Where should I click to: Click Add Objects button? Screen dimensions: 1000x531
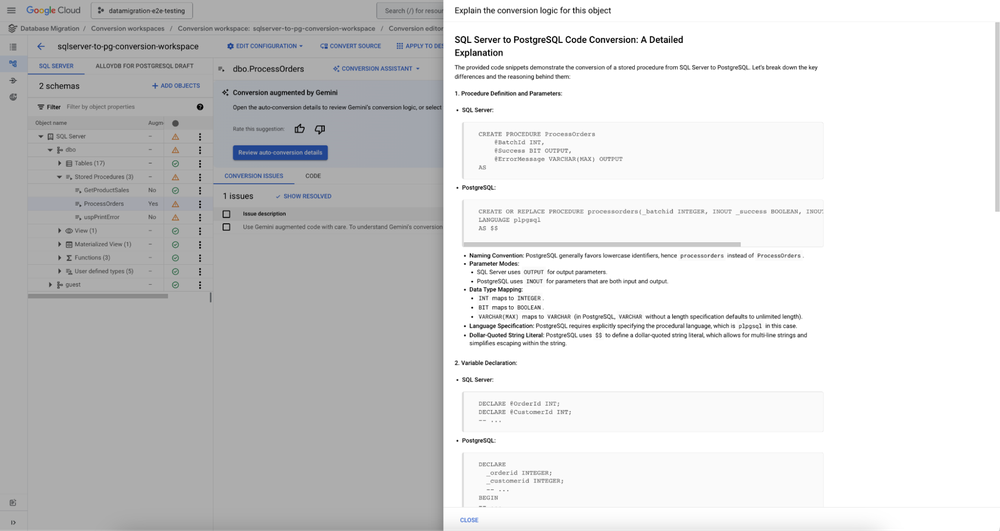(x=176, y=85)
